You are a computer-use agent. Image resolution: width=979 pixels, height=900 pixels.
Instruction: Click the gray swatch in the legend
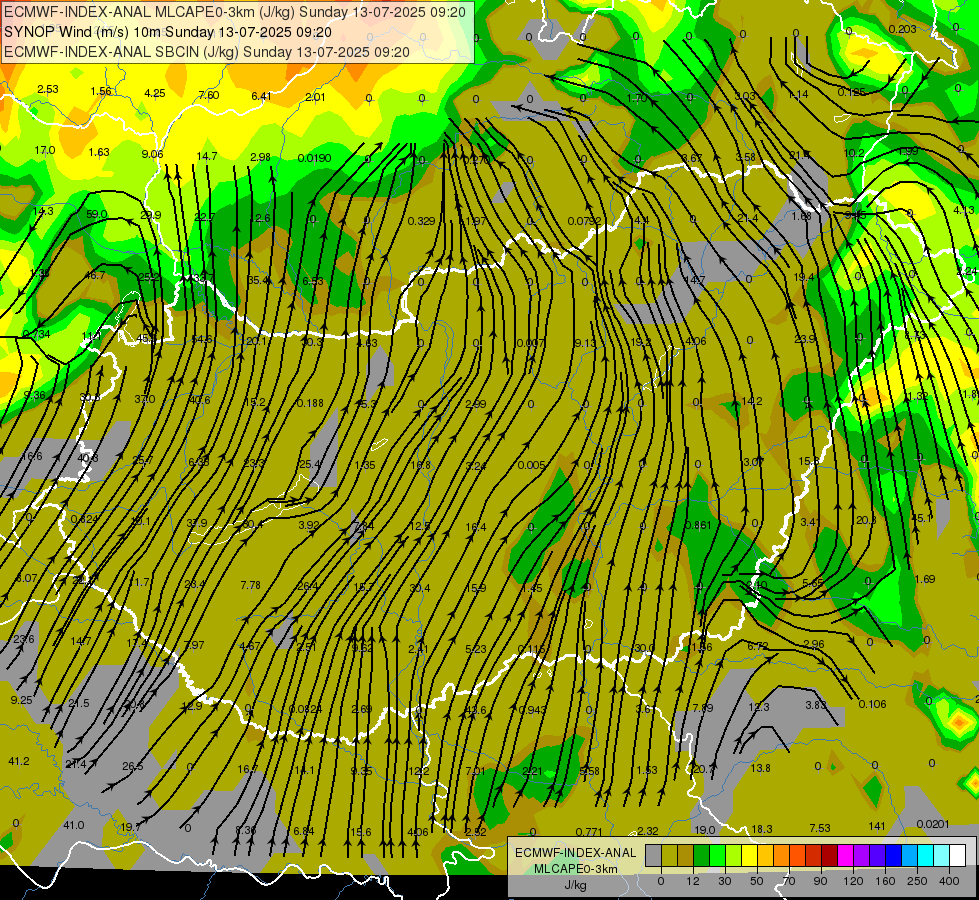[653, 856]
